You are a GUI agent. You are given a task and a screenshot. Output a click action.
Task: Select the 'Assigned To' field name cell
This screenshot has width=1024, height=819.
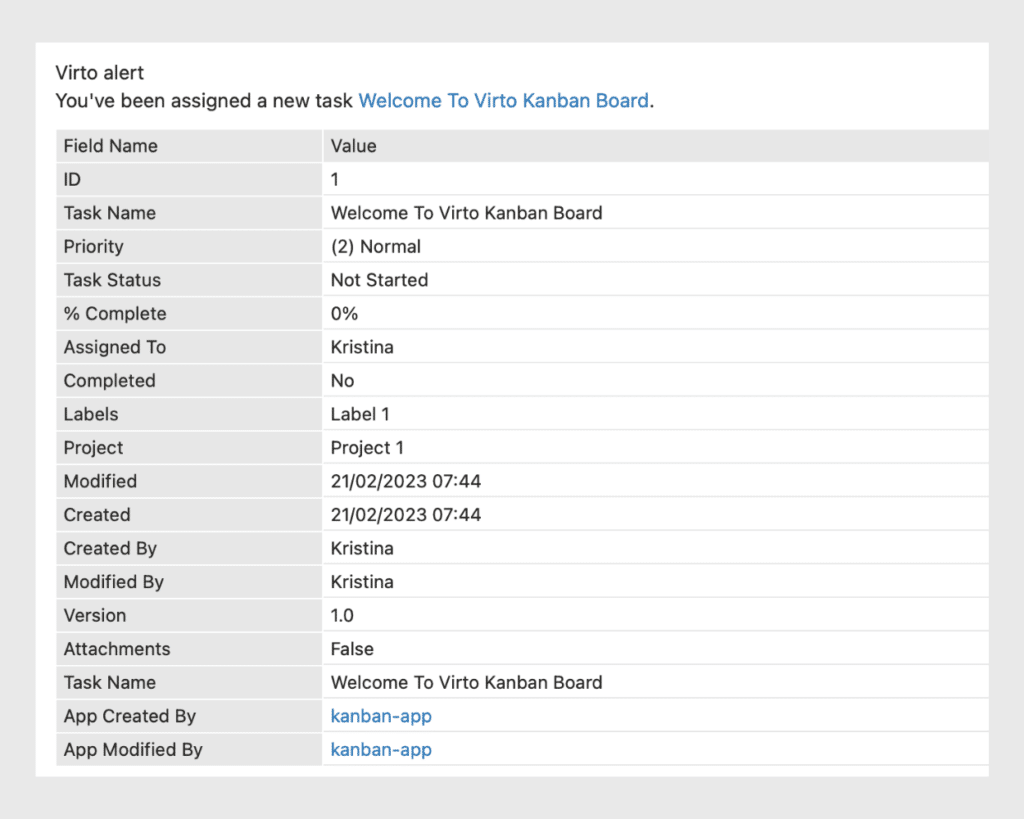point(189,347)
